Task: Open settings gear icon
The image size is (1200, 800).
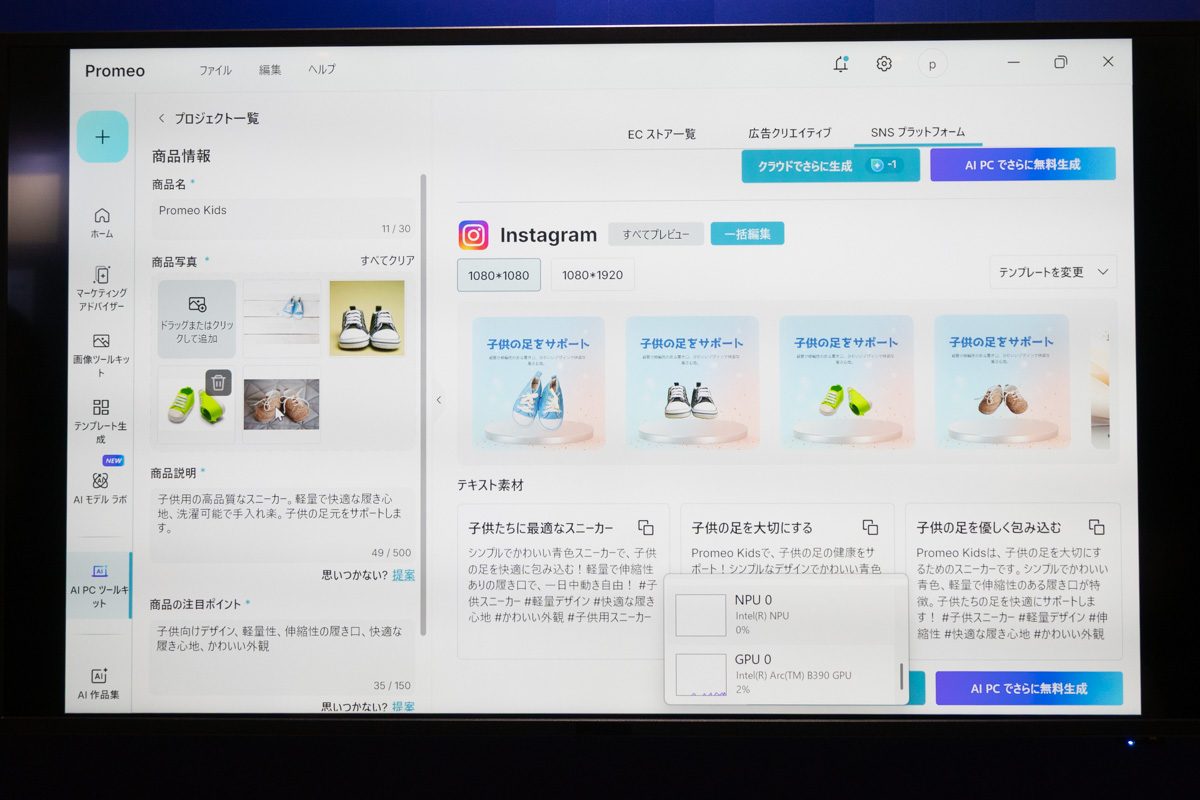Action: [884, 64]
